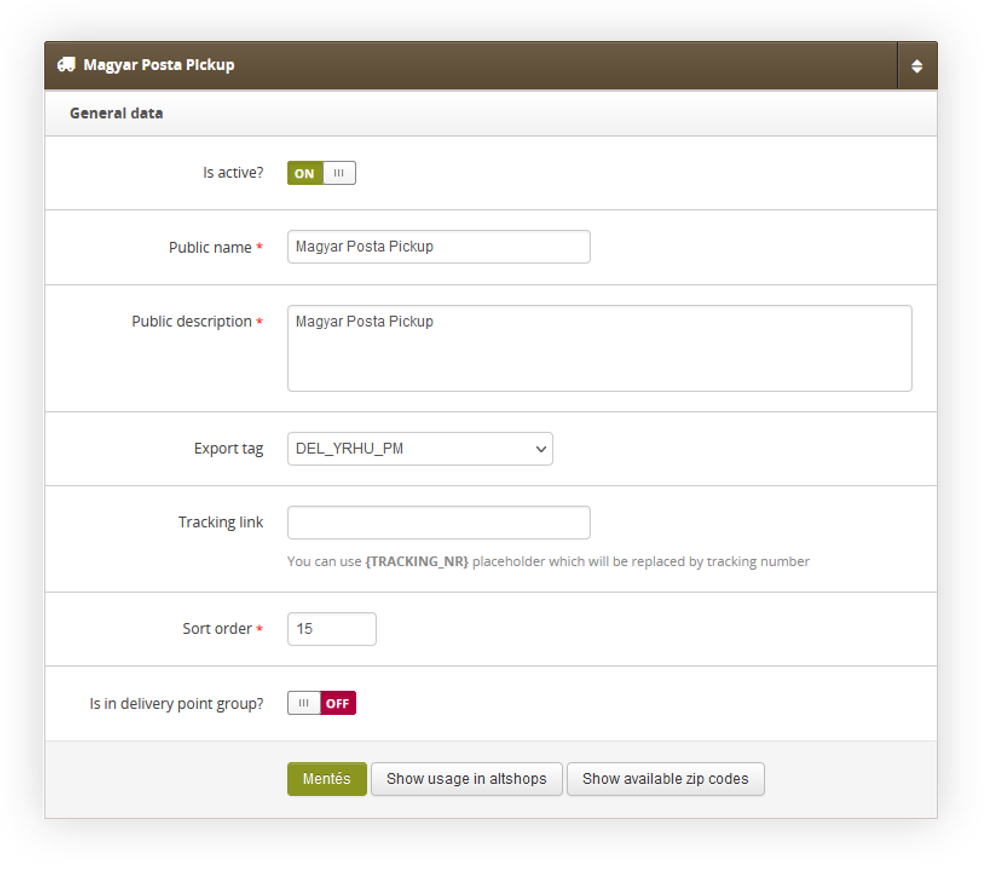Click the Public name input field
The height and width of the screenshot is (871, 988).
pos(439,246)
